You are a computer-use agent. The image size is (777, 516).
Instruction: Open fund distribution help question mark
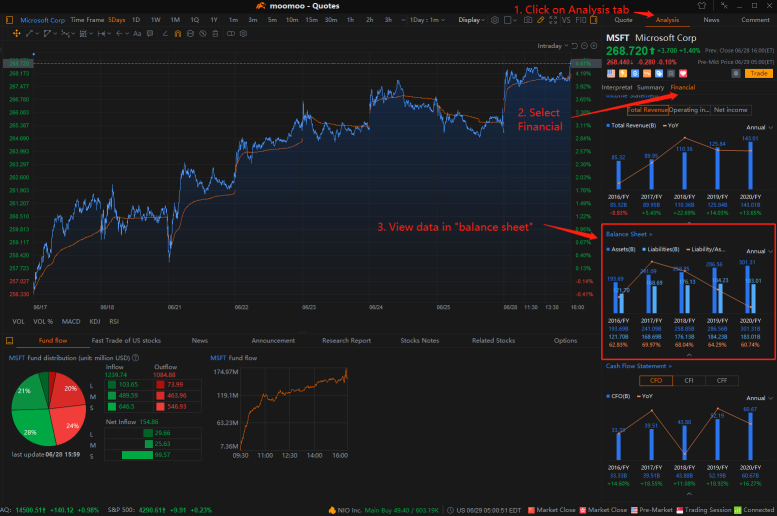[x=136, y=357]
